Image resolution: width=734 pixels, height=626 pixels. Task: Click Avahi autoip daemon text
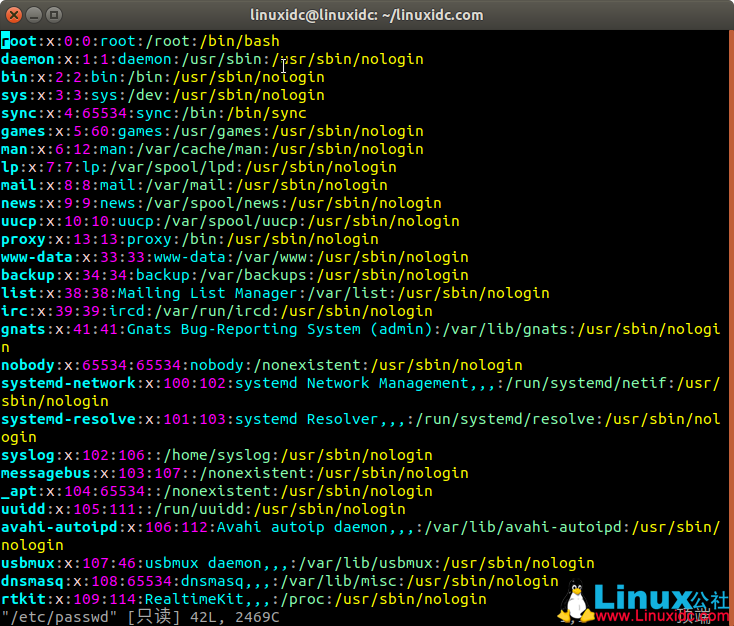pyautogui.click(x=302, y=528)
